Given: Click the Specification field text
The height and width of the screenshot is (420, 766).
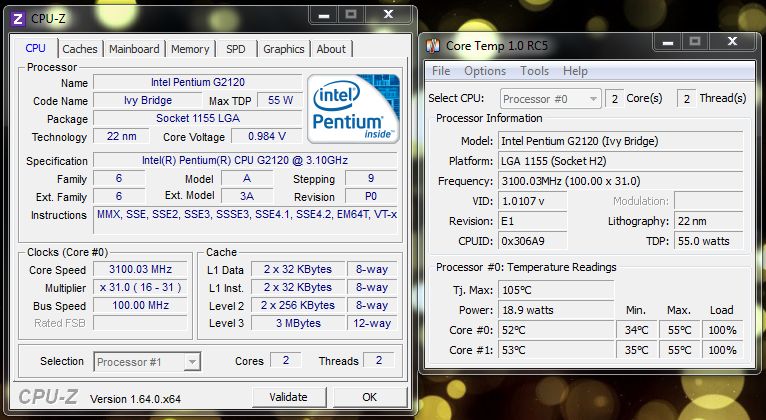Looking at the screenshot, I should pos(245,160).
